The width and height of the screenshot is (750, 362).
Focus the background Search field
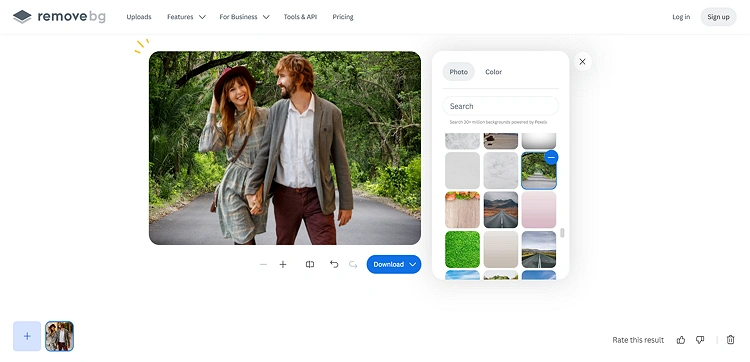pos(500,106)
